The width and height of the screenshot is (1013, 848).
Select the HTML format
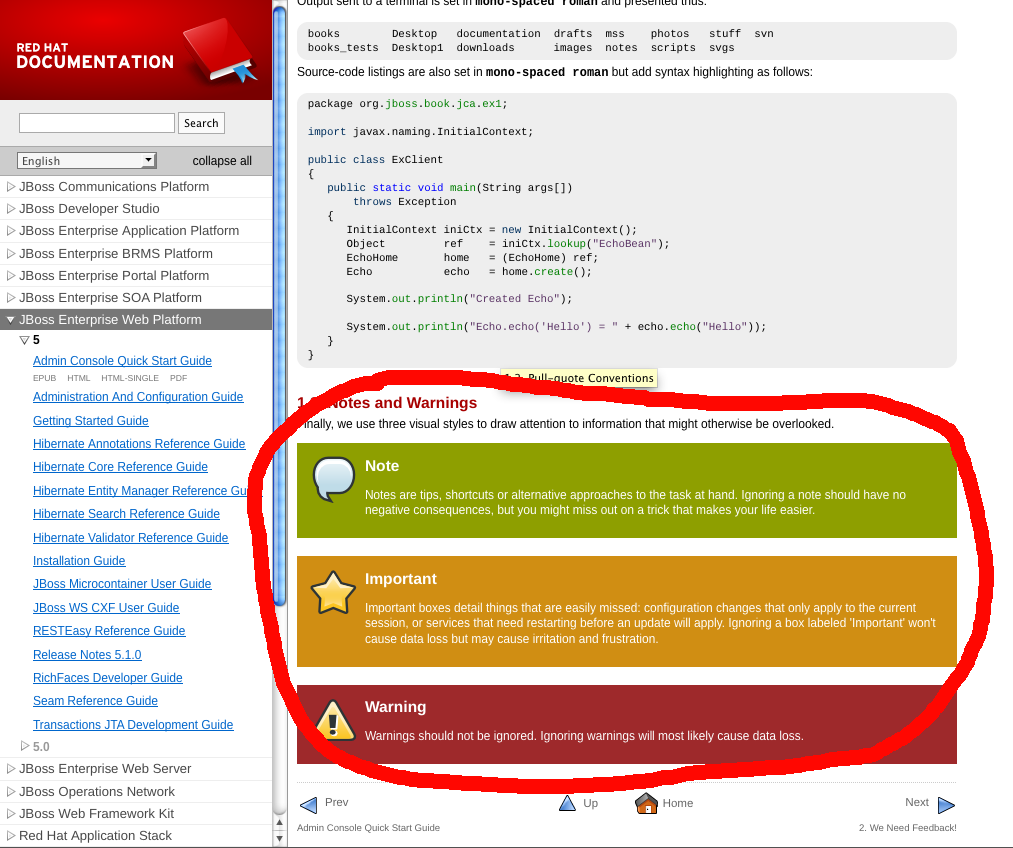point(79,378)
